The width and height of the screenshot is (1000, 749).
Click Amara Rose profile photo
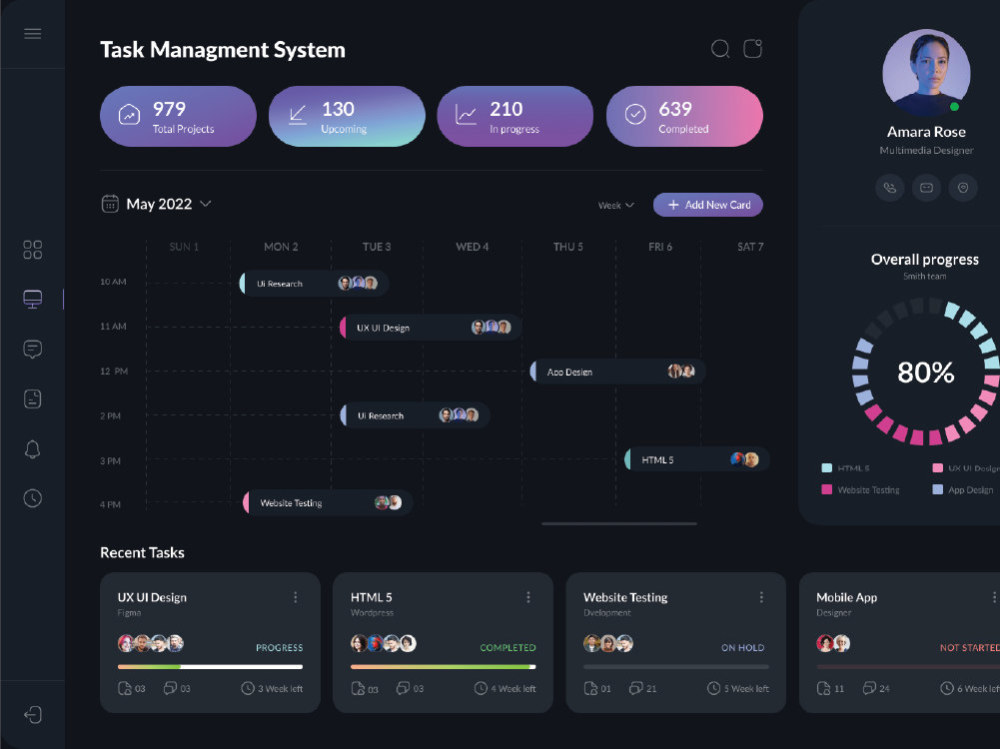point(926,73)
